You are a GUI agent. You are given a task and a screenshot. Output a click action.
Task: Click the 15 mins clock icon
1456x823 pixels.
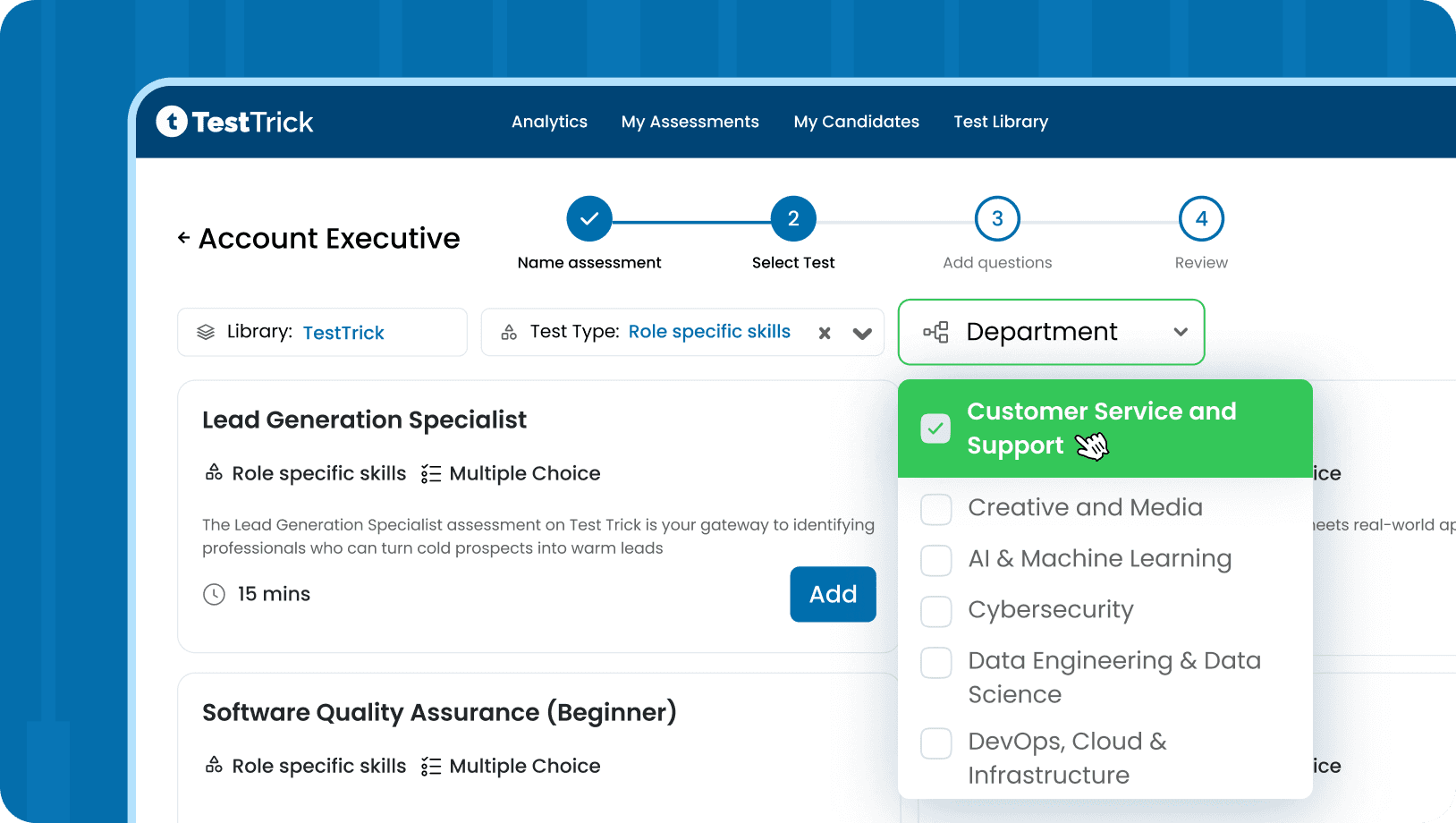214,594
